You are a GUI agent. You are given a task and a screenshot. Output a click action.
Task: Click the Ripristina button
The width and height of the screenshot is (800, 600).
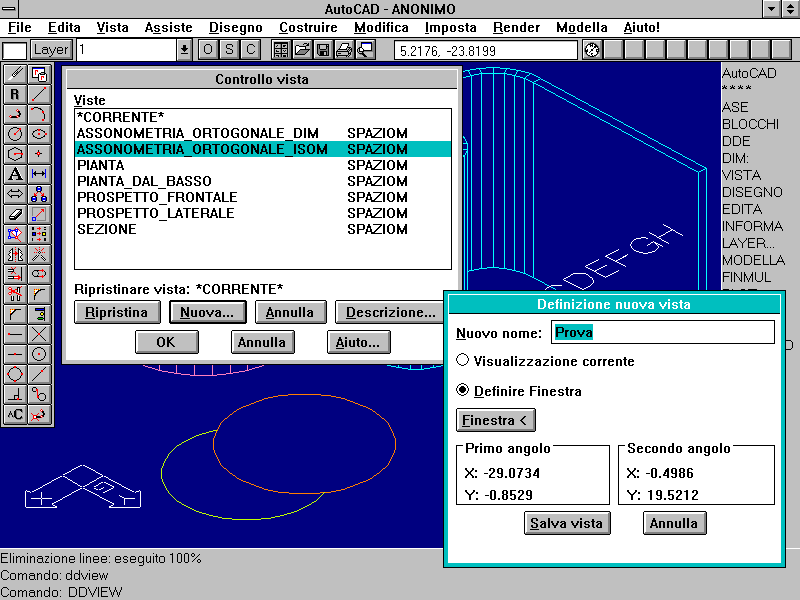pos(117,312)
